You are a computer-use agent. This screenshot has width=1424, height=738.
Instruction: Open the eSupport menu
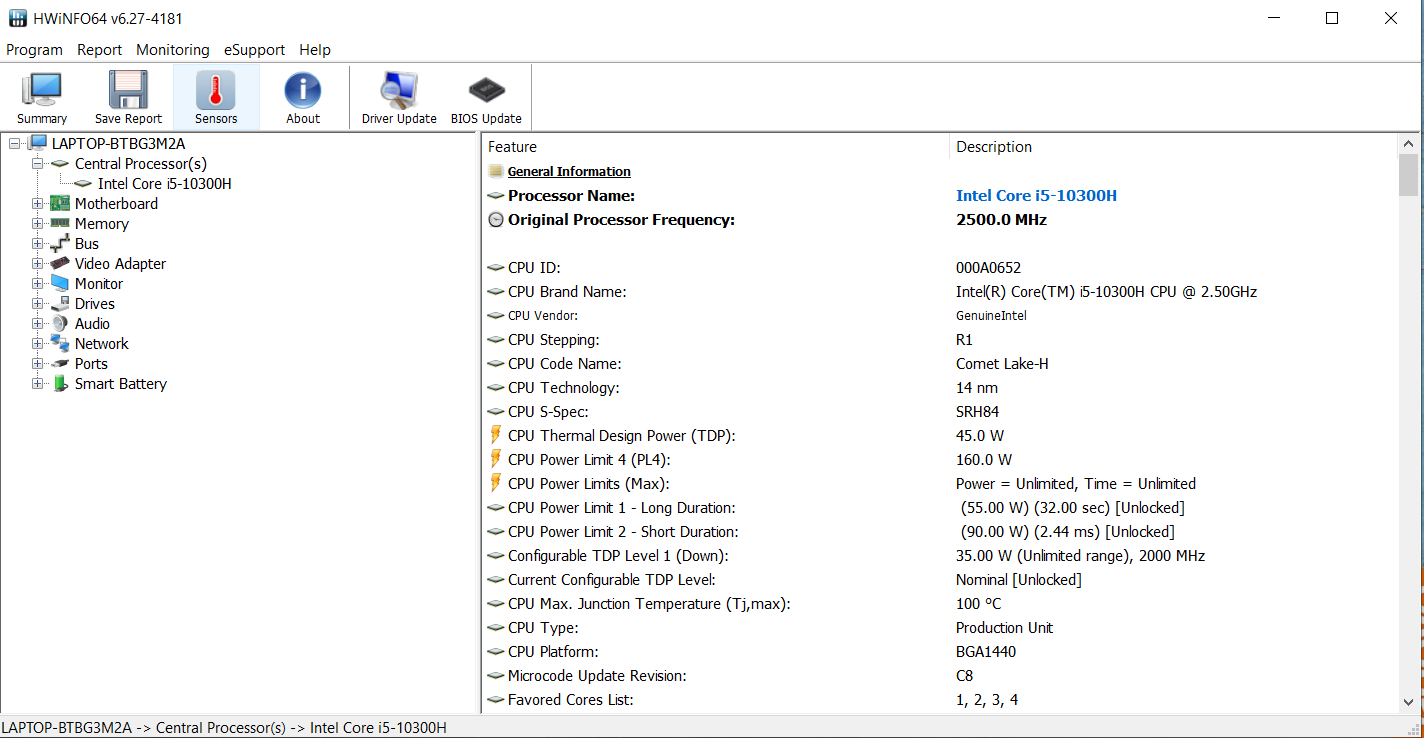(x=254, y=50)
